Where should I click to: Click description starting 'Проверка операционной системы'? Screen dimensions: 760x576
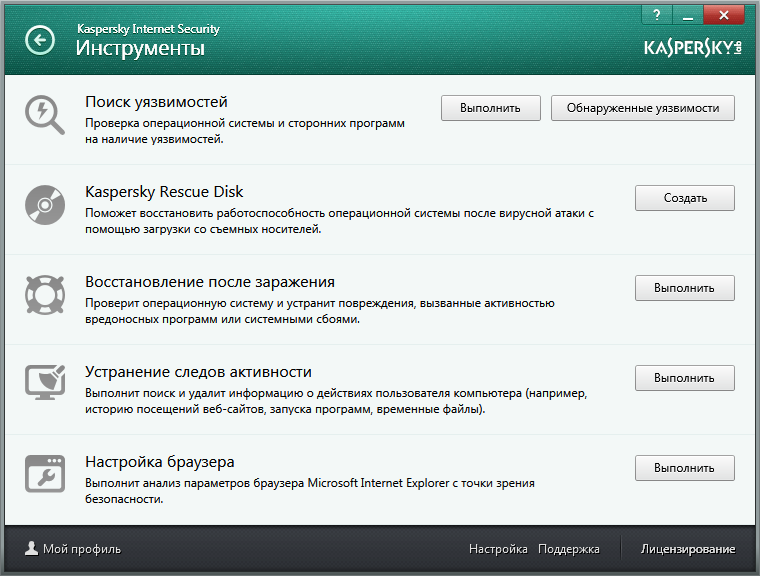245,131
